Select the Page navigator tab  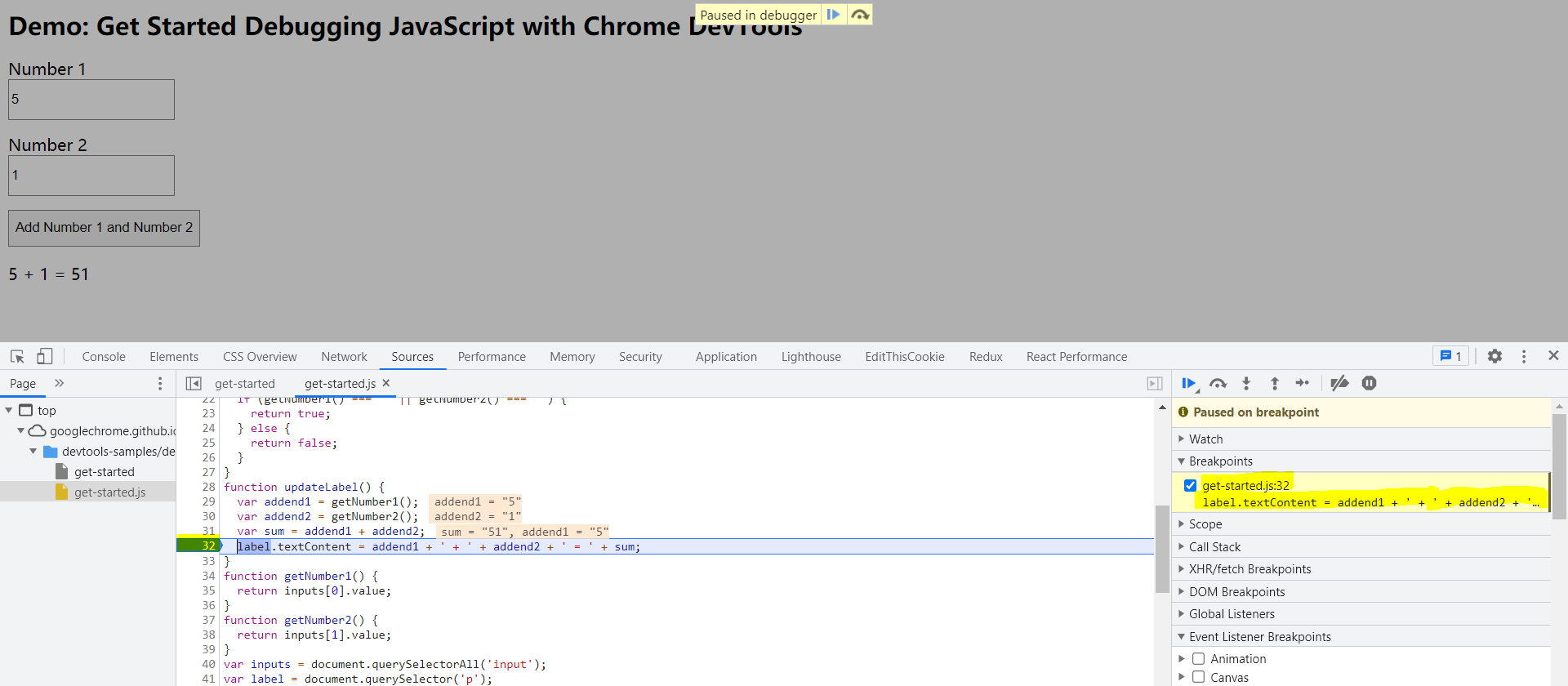click(23, 384)
